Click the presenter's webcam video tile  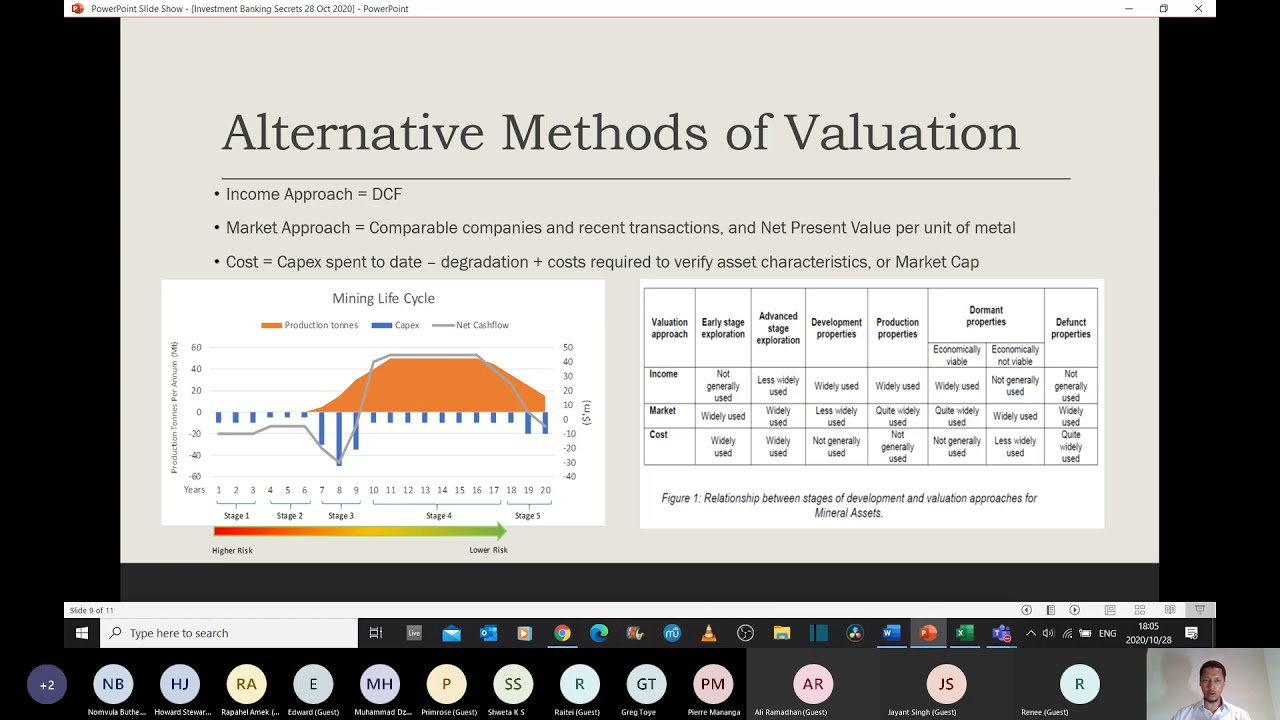click(x=1213, y=685)
